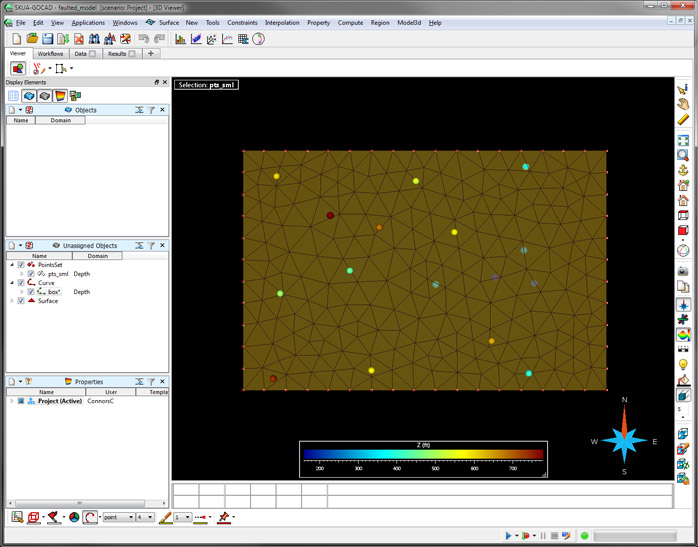Image resolution: width=698 pixels, height=547 pixels.
Task: Toggle the compass rose display icon
Action: pyautogui.click(x=683, y=305)
